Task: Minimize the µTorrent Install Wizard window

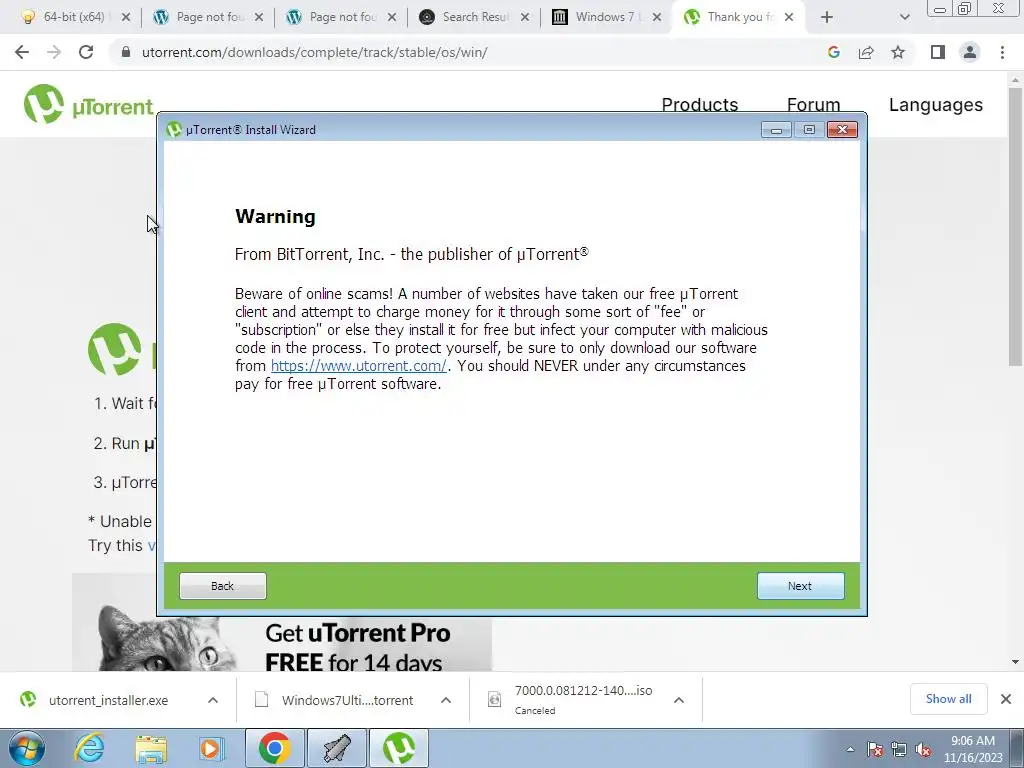Action: coord(776,130)
